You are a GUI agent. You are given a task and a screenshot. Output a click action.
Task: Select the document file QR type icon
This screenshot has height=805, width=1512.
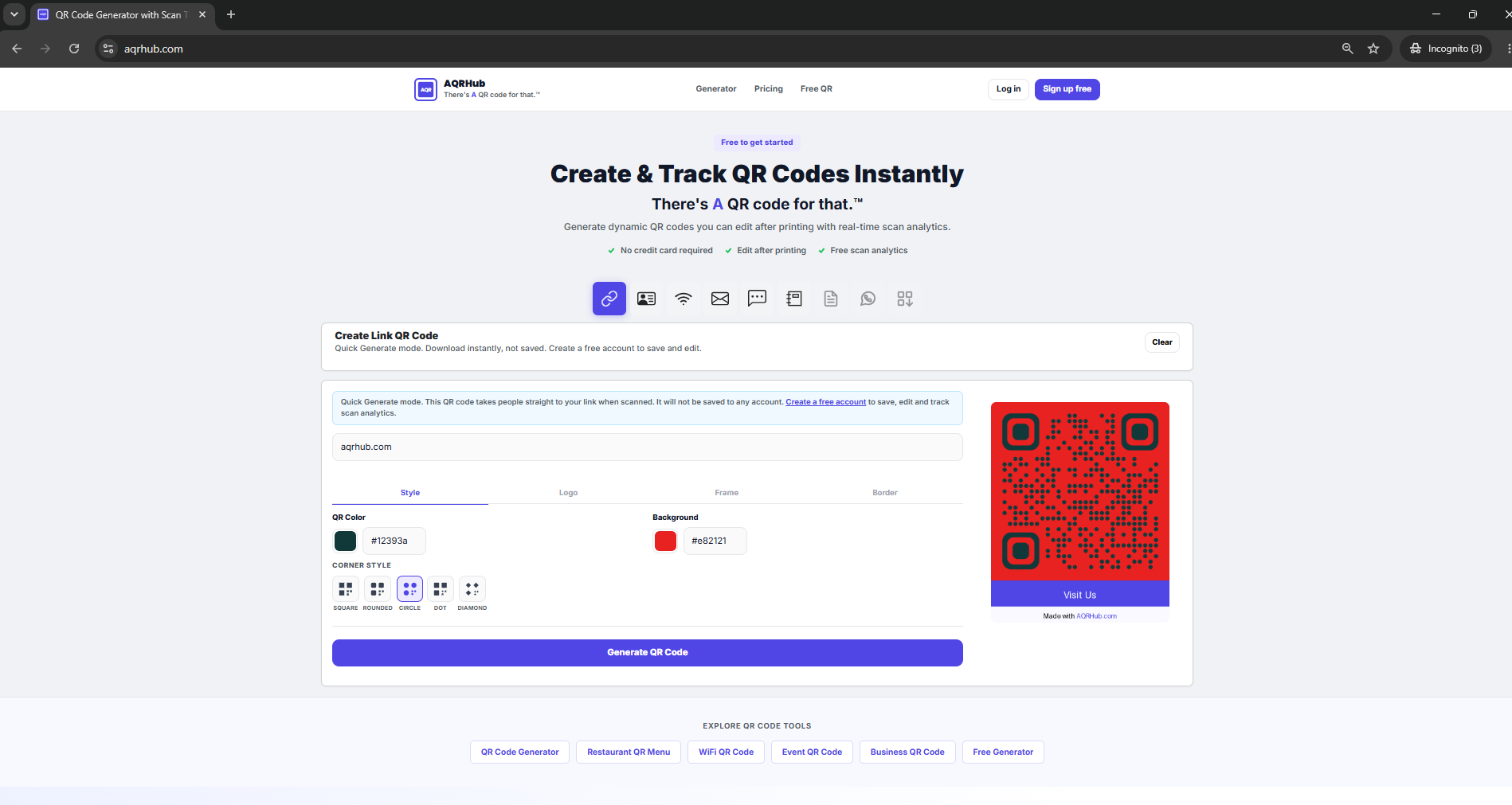coord(831,299)
